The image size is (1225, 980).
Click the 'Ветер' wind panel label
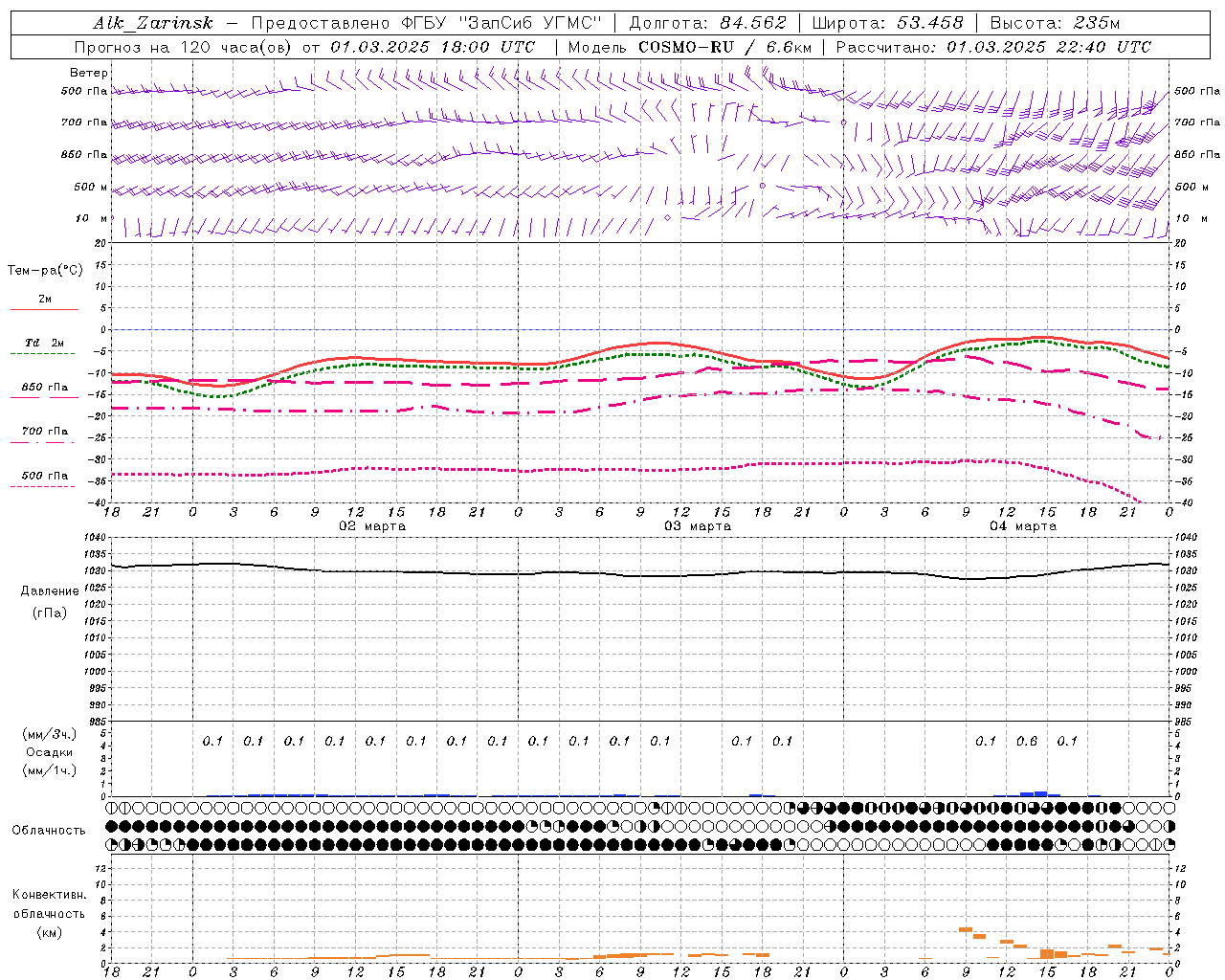[x=89, y=73]
